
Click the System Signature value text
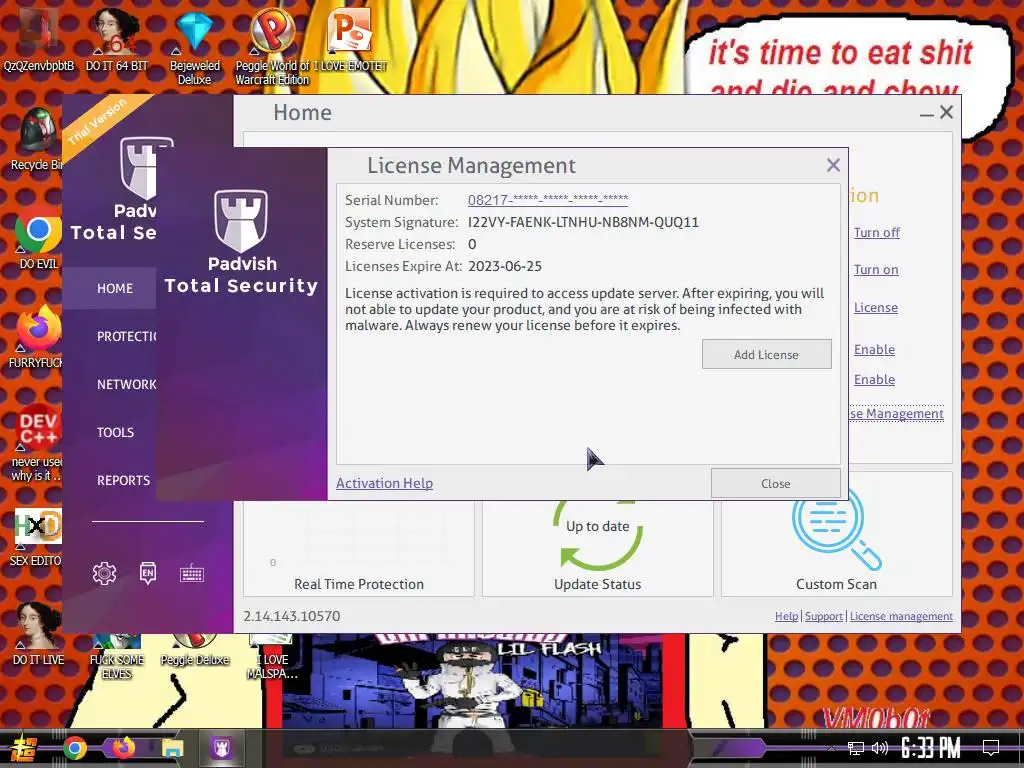coord(583,222)
